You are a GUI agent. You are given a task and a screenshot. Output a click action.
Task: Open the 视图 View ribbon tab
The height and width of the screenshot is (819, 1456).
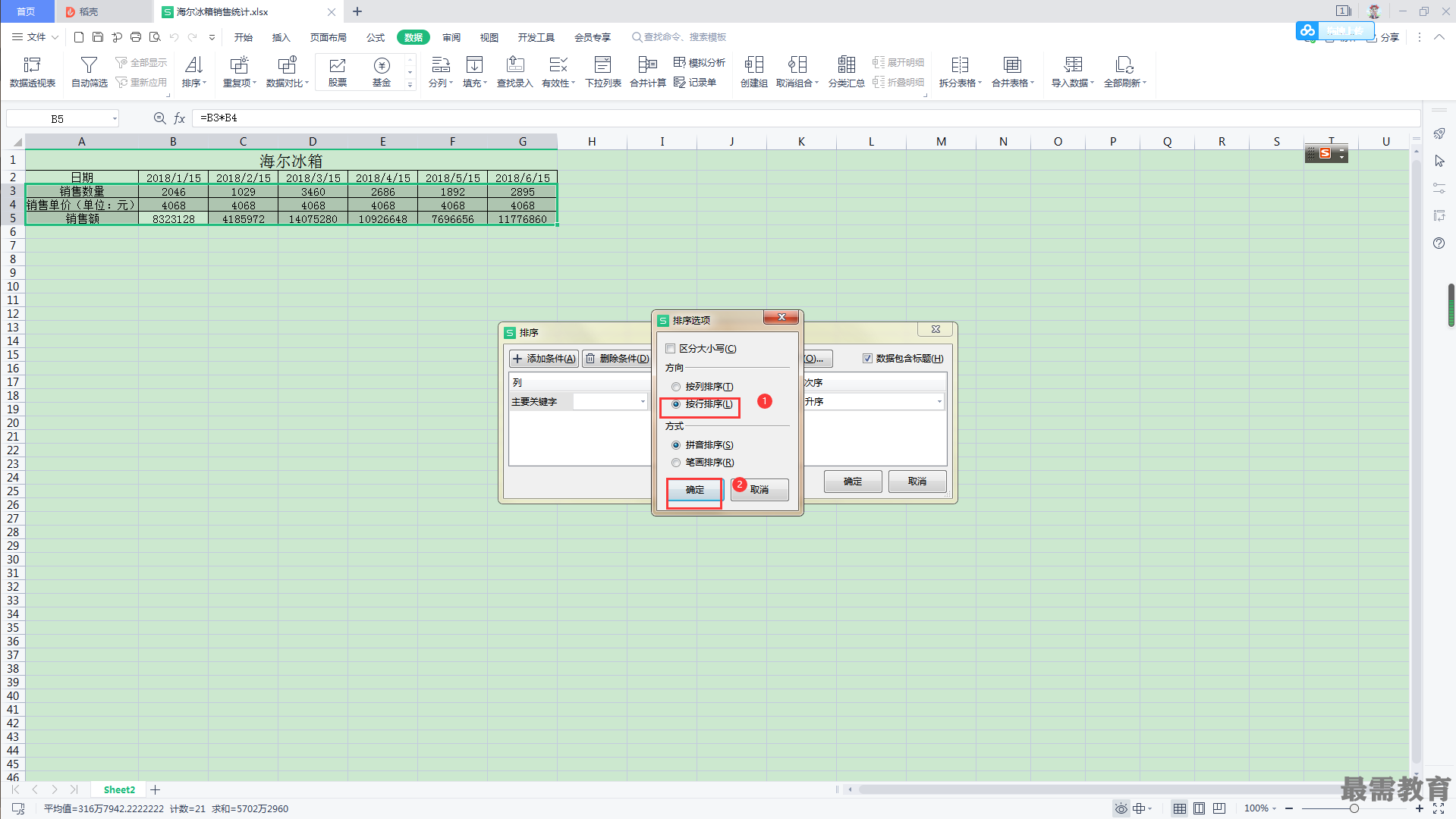489,37
